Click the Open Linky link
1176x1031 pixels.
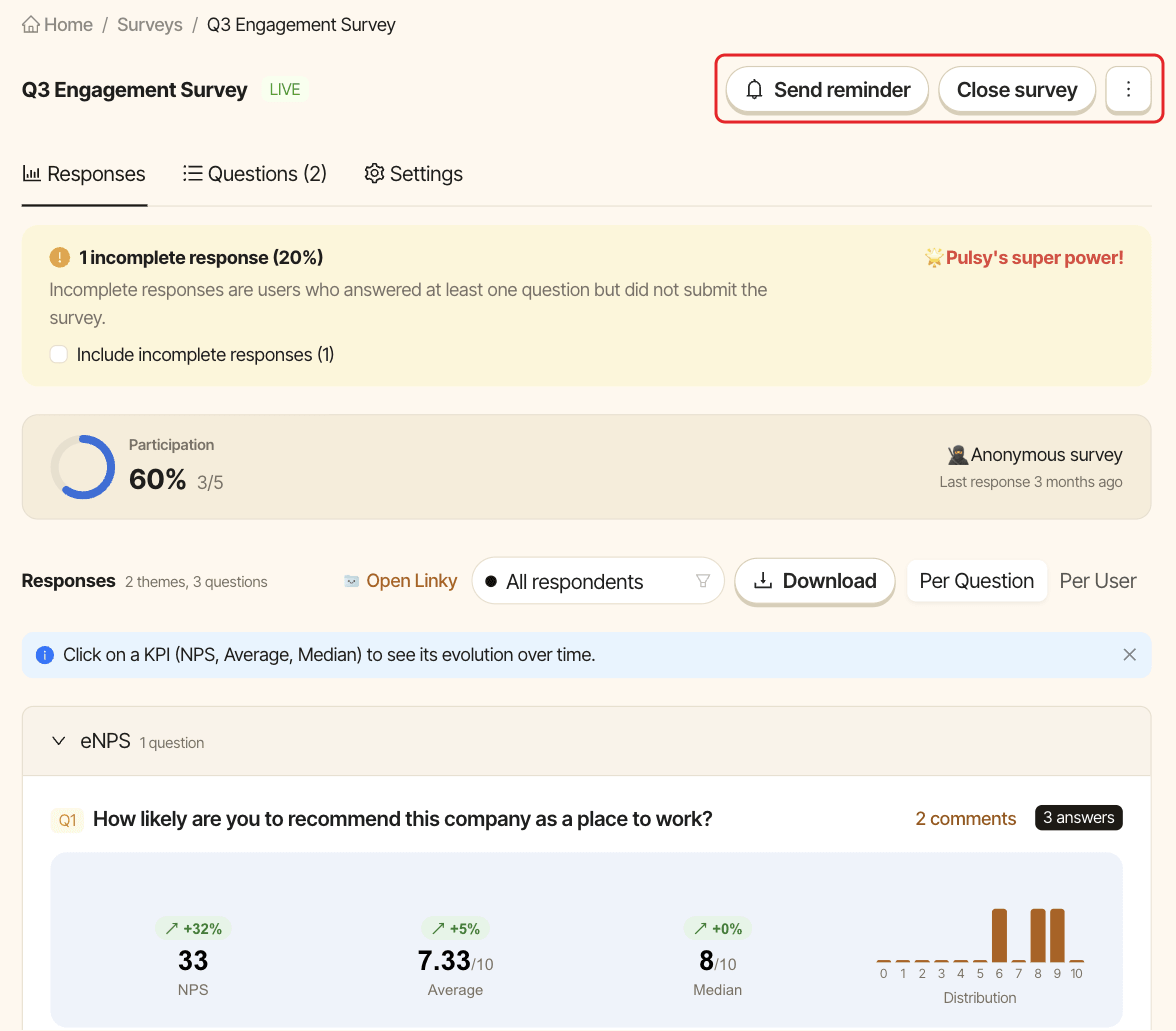tap(400, 581)
